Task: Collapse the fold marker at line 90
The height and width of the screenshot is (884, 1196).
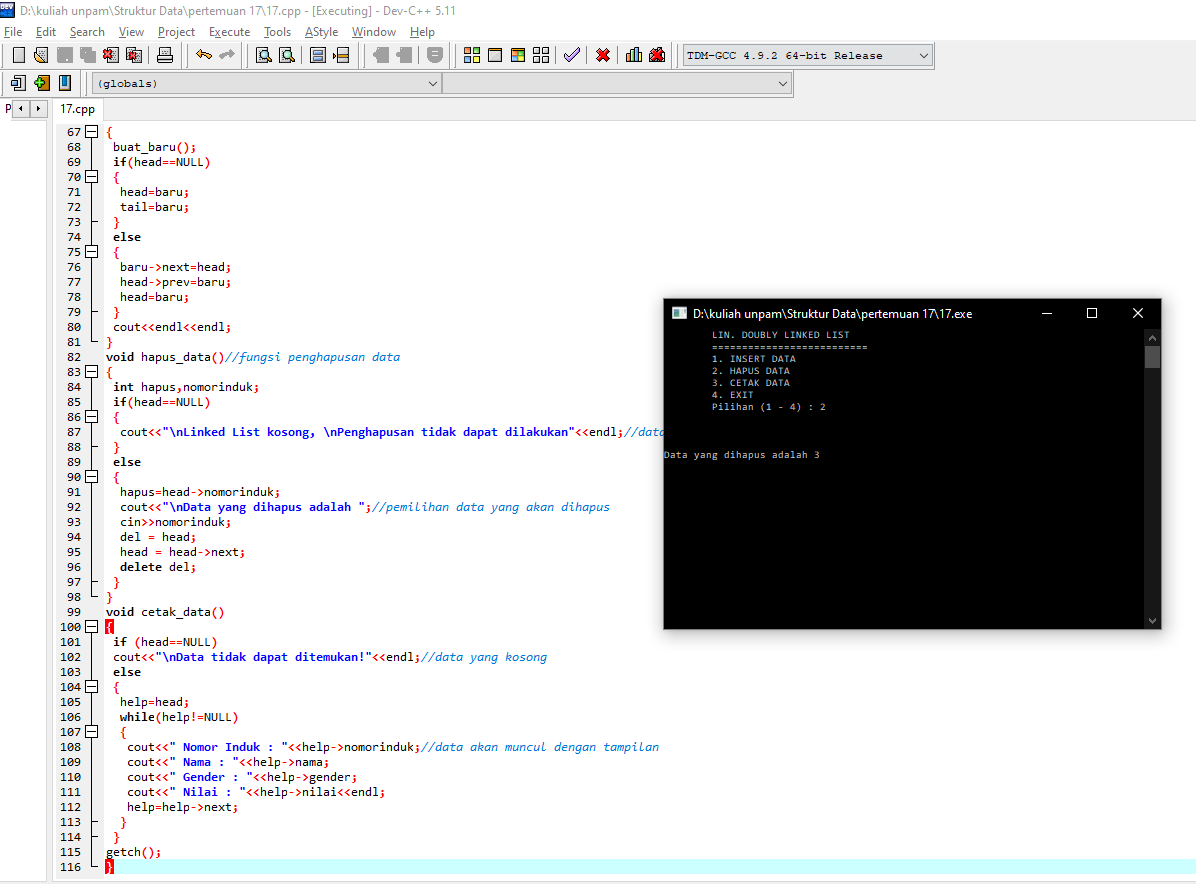Action: (x=92, y=477)
